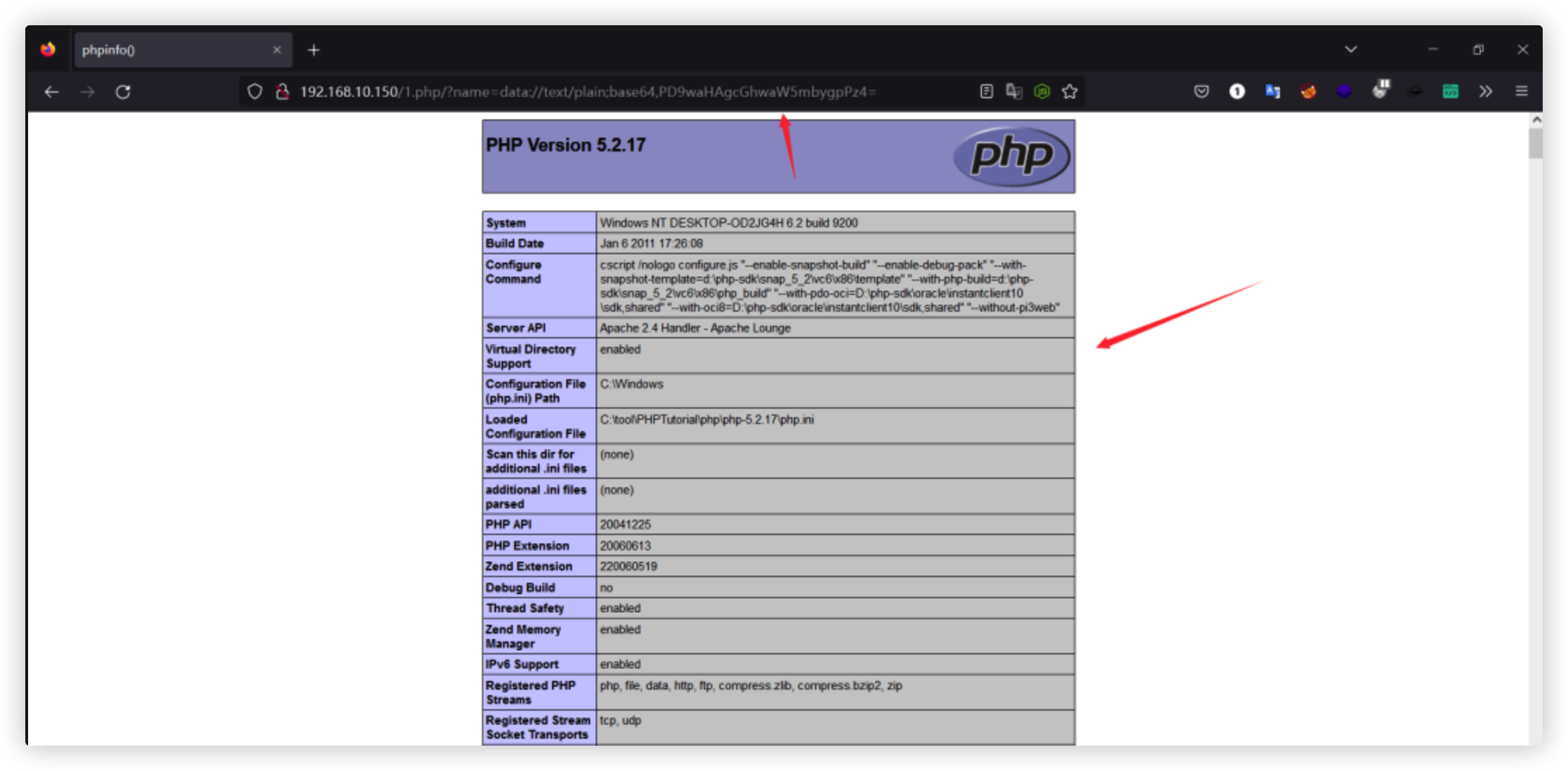Viewport: 1568px width, 771px height.
Task: Open the green JS extension icon
Action: pos(1042,91)
